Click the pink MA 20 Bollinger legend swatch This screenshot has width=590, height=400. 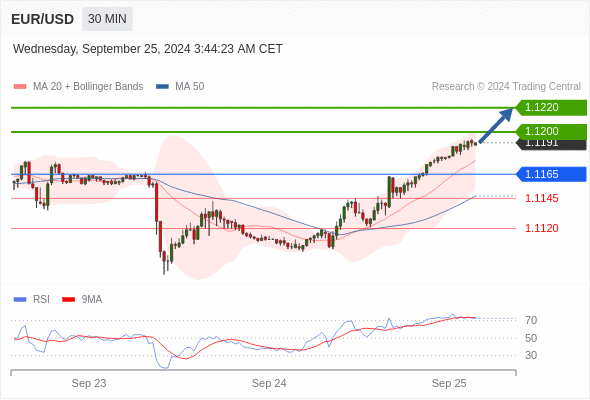coord(20,87)
